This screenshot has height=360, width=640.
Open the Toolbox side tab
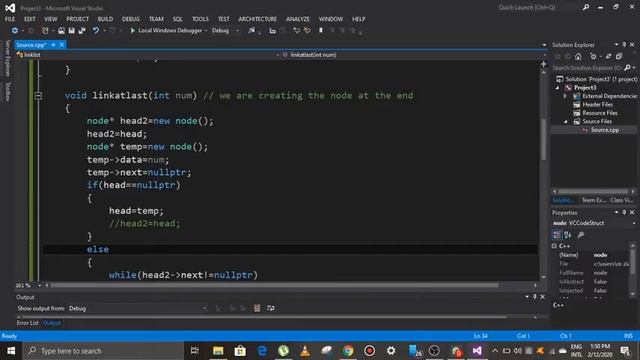[7, 91]
